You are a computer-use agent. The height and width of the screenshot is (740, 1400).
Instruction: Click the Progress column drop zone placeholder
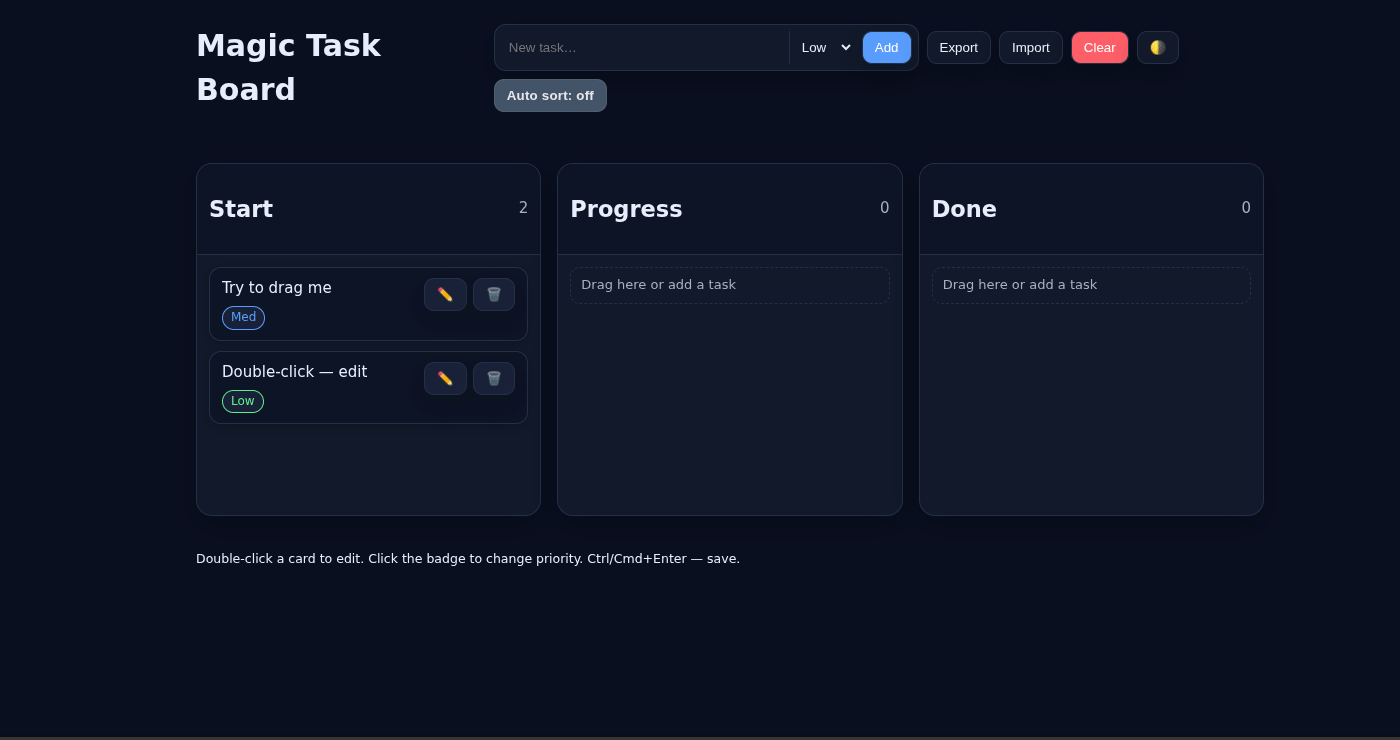coord(730,285)
